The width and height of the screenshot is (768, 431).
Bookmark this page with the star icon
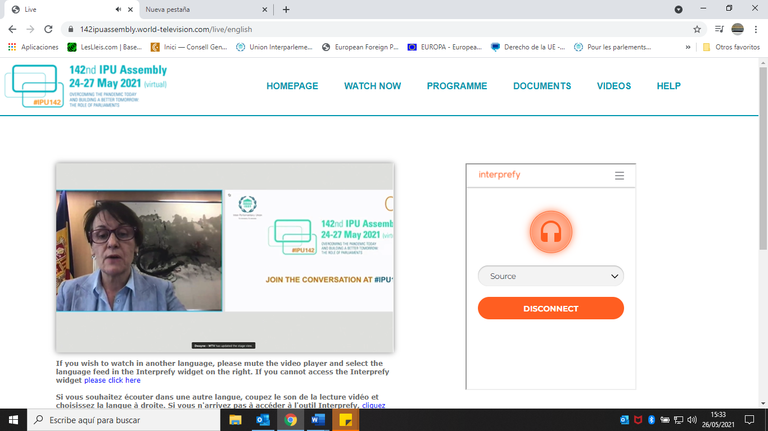point(697,29)
